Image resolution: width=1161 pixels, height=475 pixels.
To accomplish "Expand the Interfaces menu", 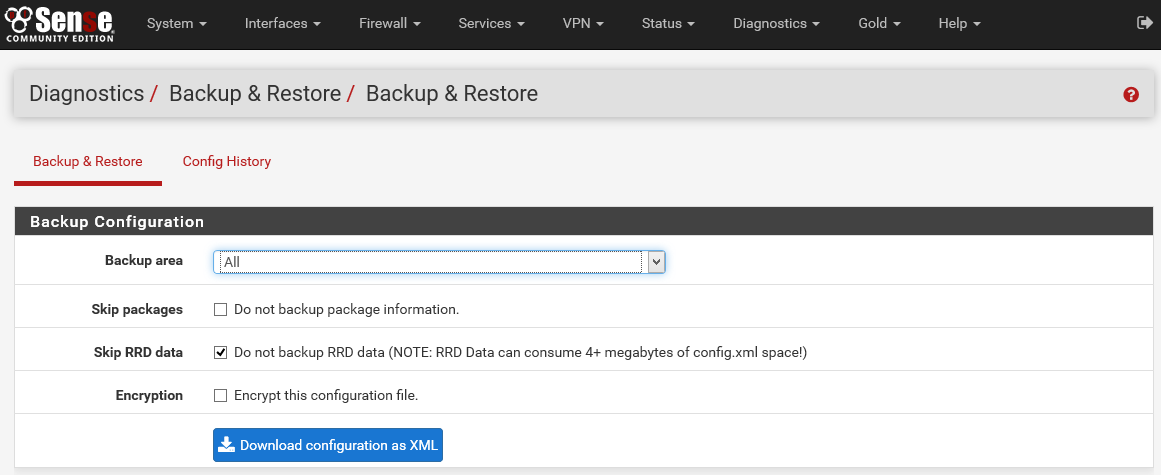I will pos(283,23).
